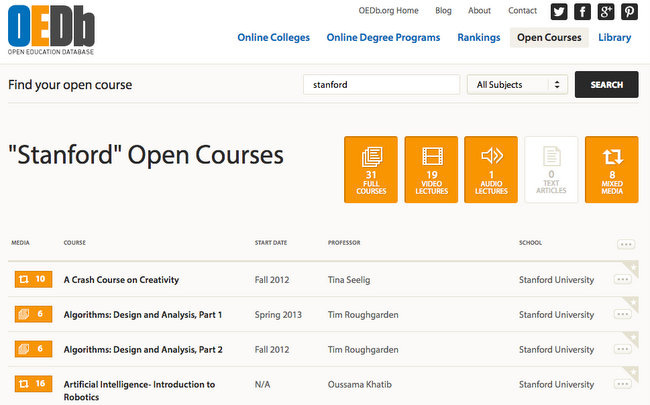Image resolution: width=650 pixels, height=405 pixels.
Task: Click N/A start date in Robotics row
Action: [x=262, y=384]
